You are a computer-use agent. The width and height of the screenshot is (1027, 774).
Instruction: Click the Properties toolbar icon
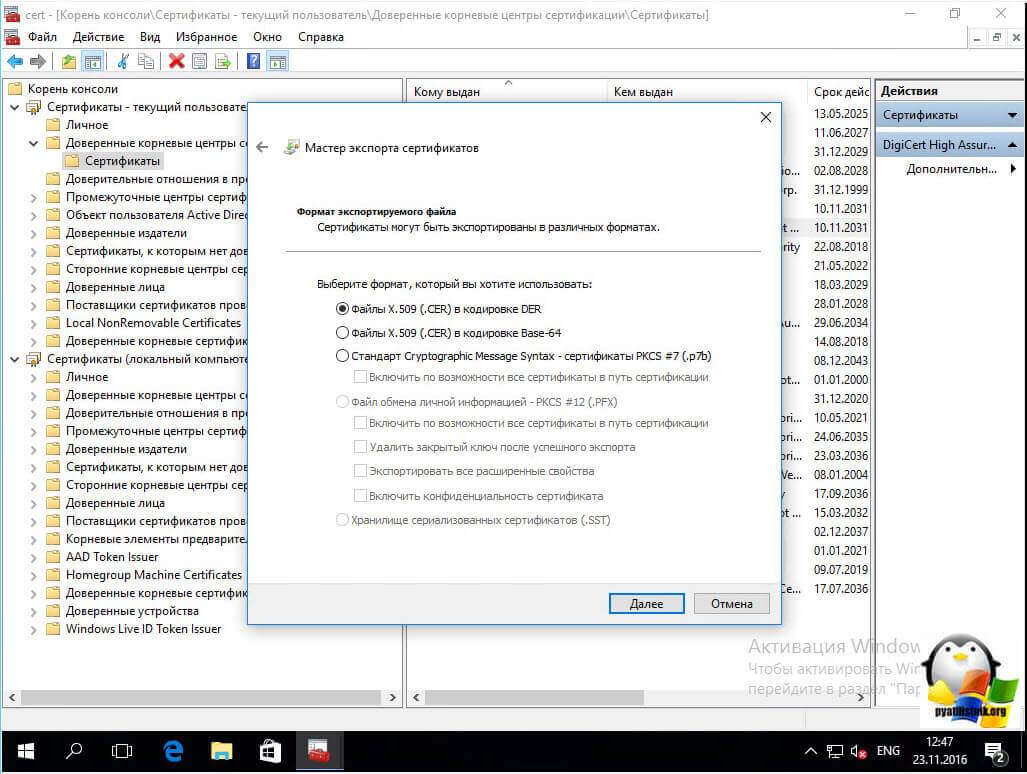point(200,62)
